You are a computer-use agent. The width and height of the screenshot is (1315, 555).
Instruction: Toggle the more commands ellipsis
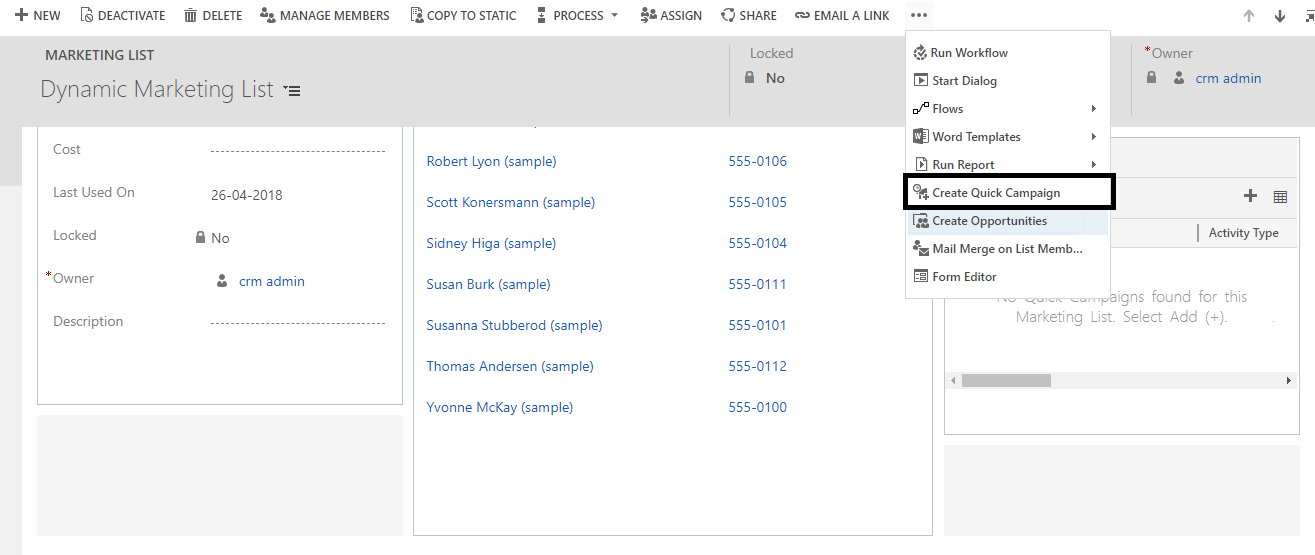[919, 16]
